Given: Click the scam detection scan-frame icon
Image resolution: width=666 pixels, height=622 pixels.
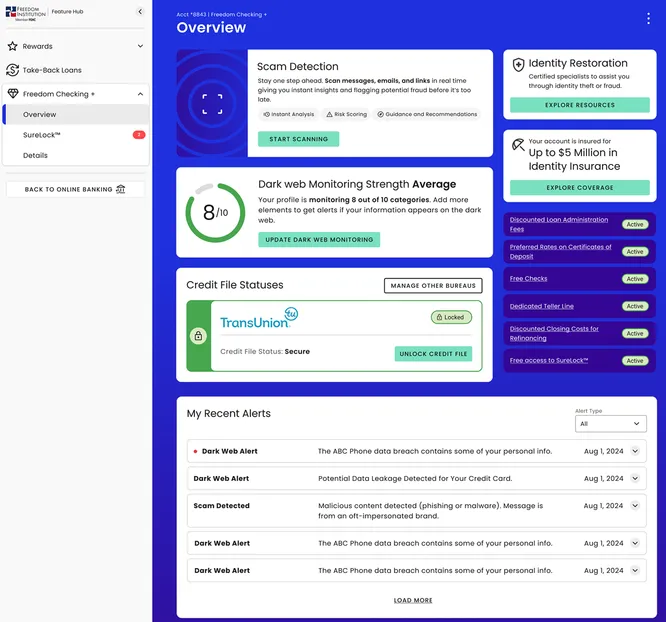Looking at the screenshot, I should 211,103.
